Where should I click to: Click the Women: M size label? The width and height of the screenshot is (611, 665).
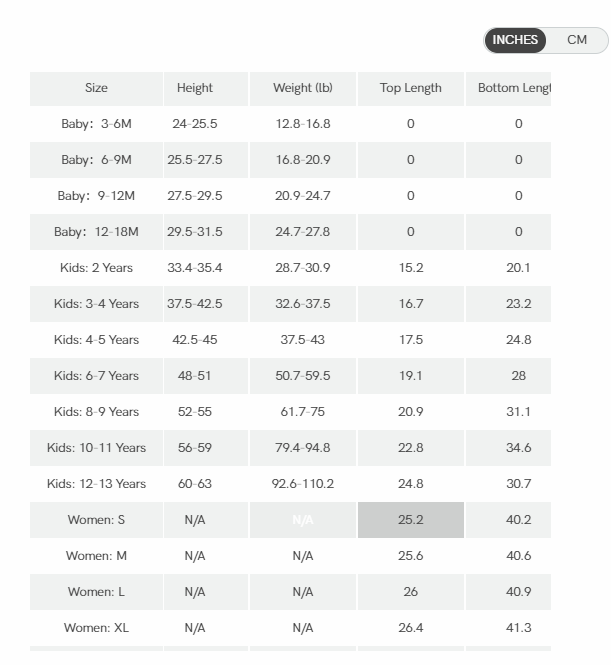click(x=96, y=556)
